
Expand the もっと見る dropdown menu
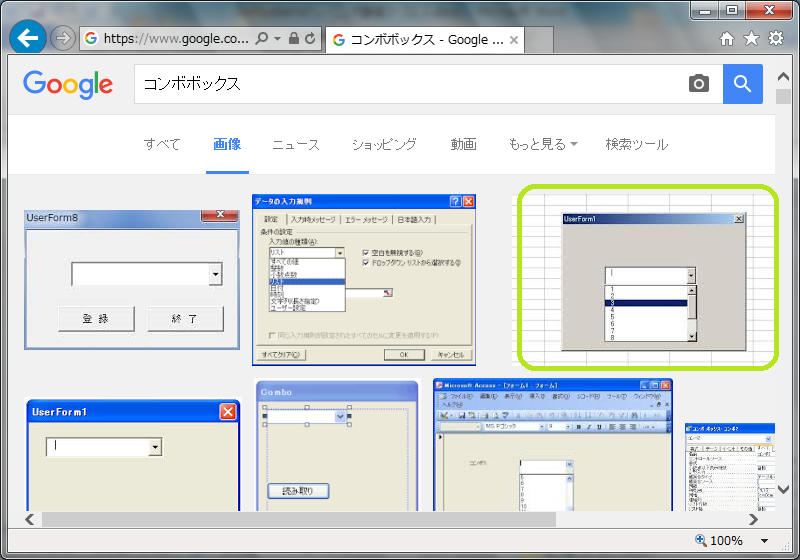pyautogui.click(x=543, y=144)
